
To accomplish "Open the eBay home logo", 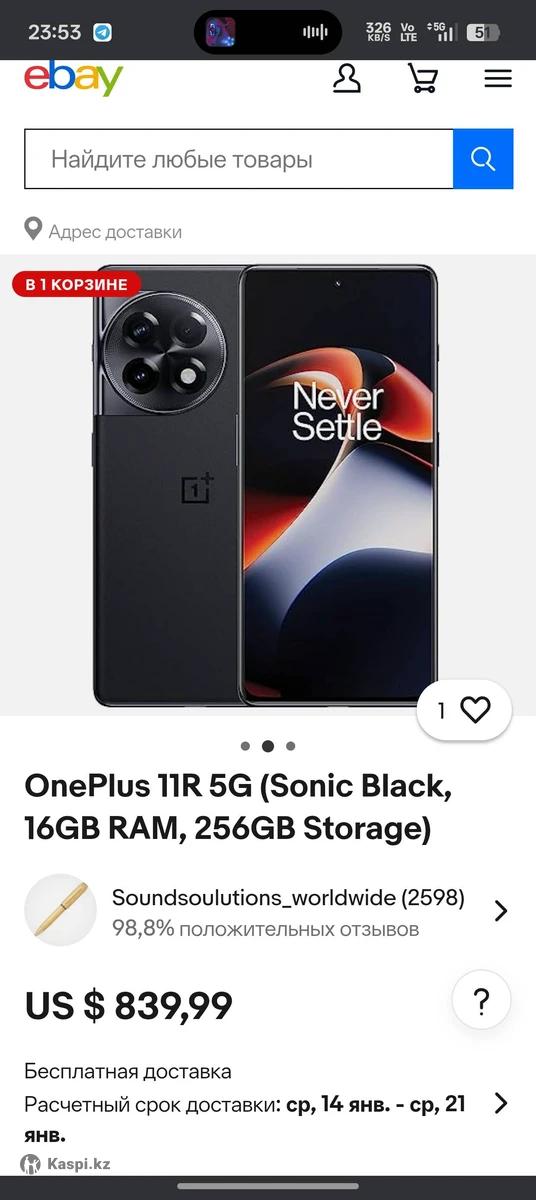I will pos(73,77).
